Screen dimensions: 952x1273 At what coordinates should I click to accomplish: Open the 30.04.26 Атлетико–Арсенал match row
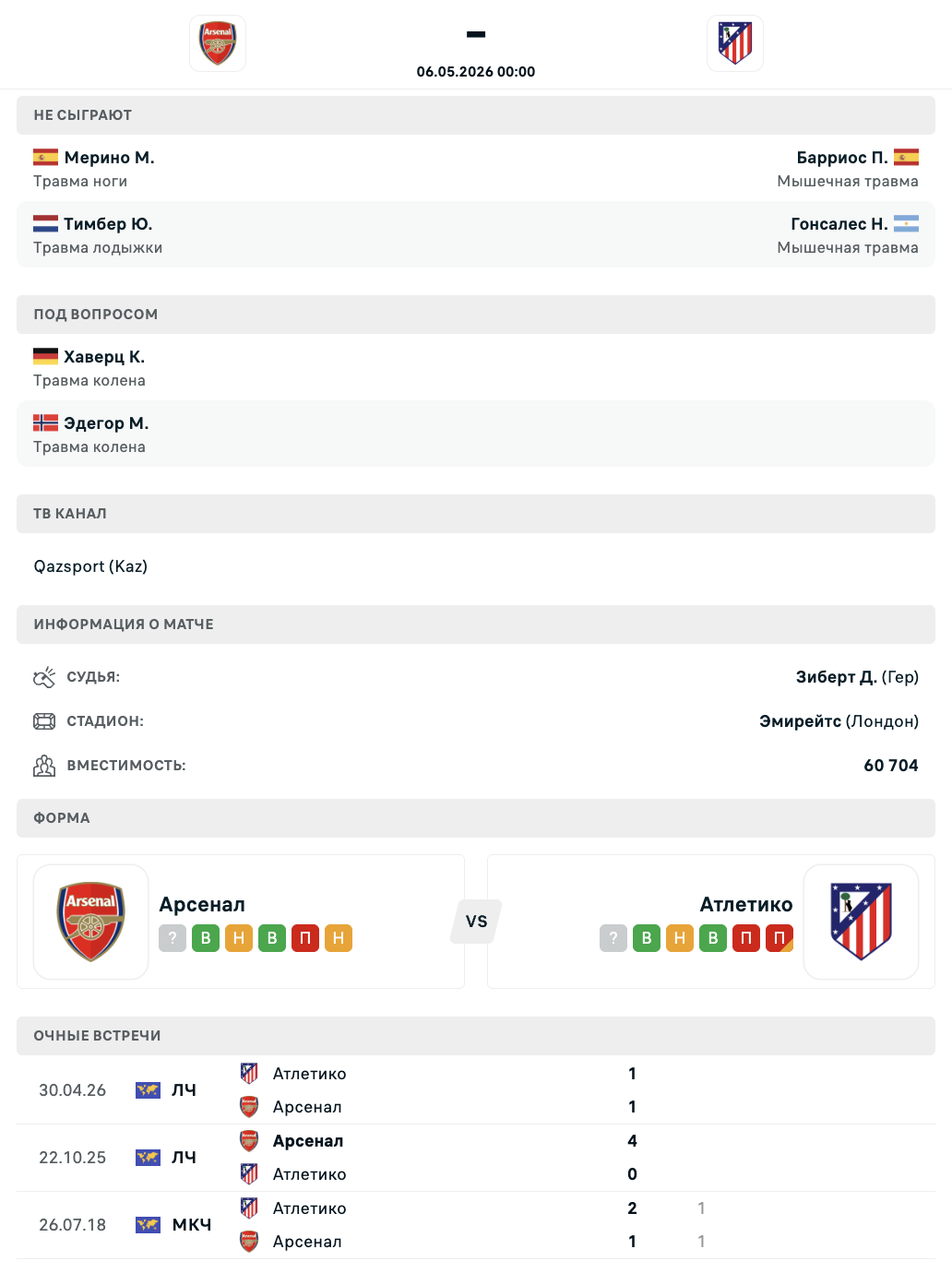click(x=476, y=1090)
